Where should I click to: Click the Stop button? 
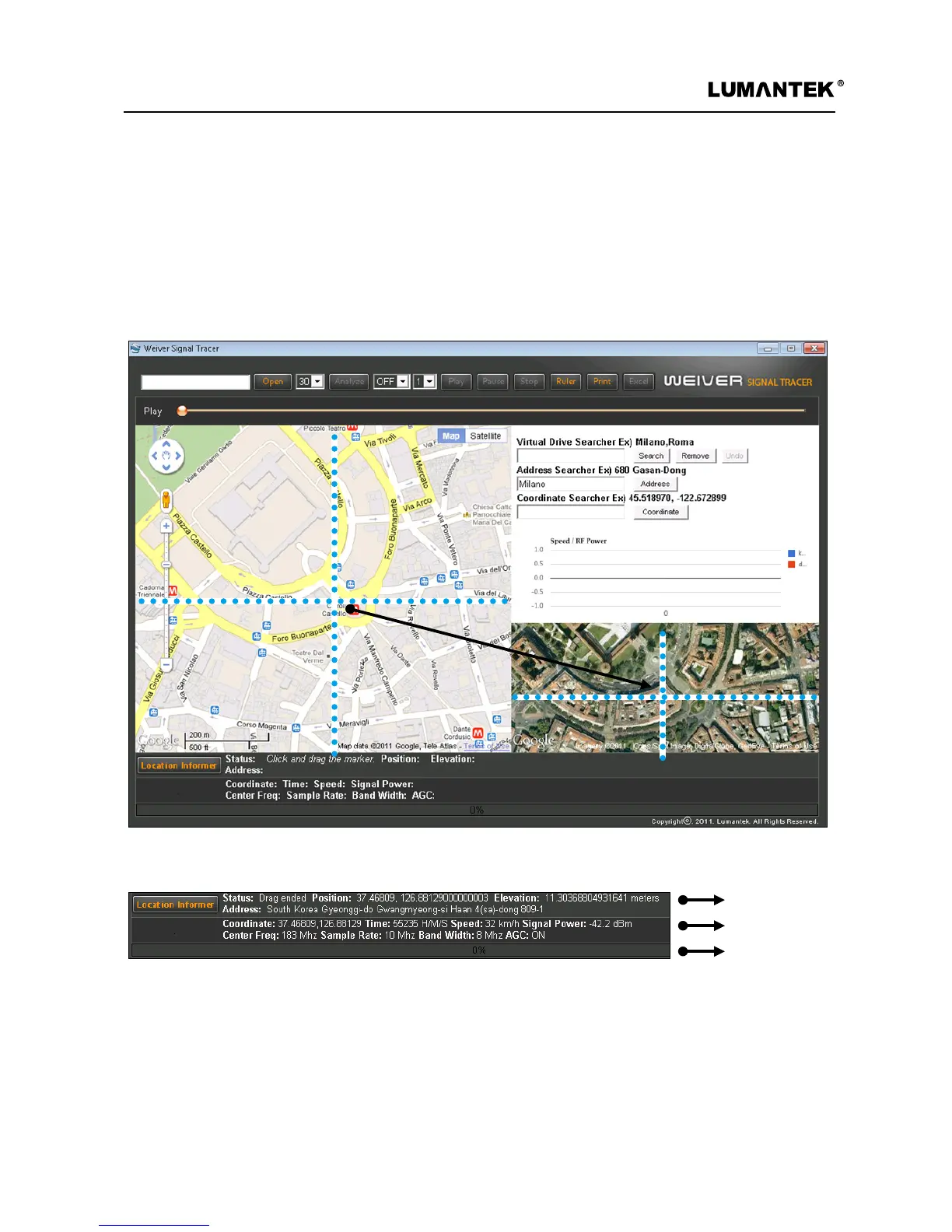[x=529, y=382]
